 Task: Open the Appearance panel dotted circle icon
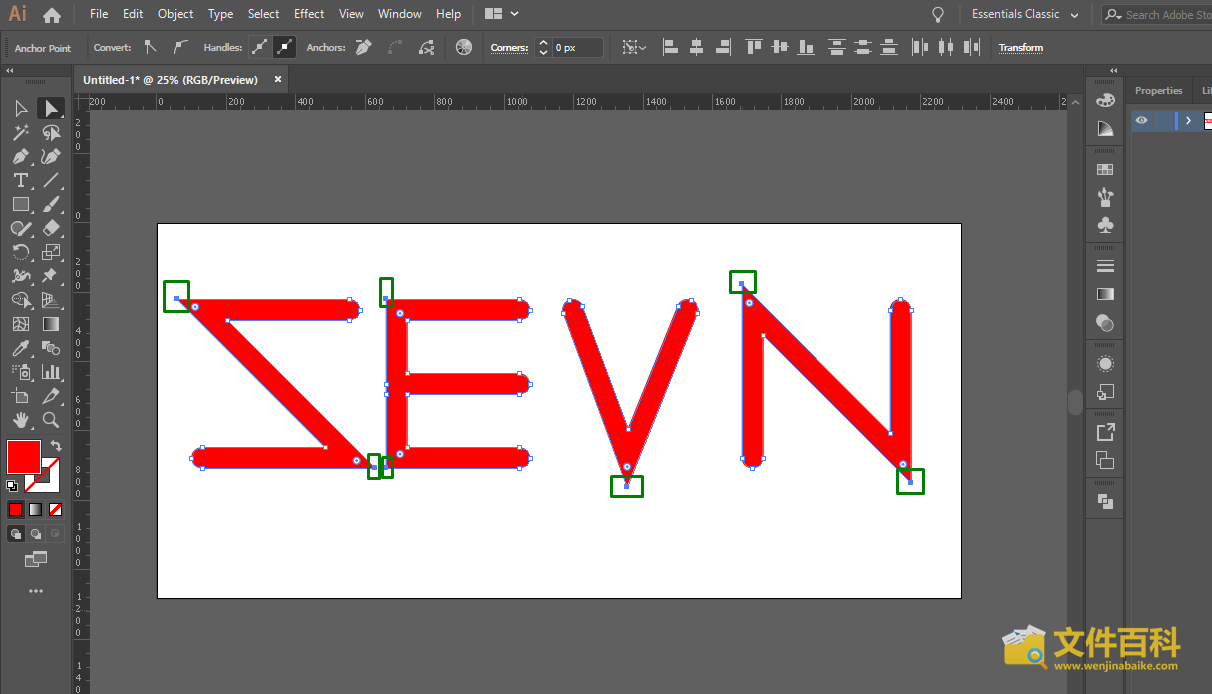click(x=1105, y=364)
